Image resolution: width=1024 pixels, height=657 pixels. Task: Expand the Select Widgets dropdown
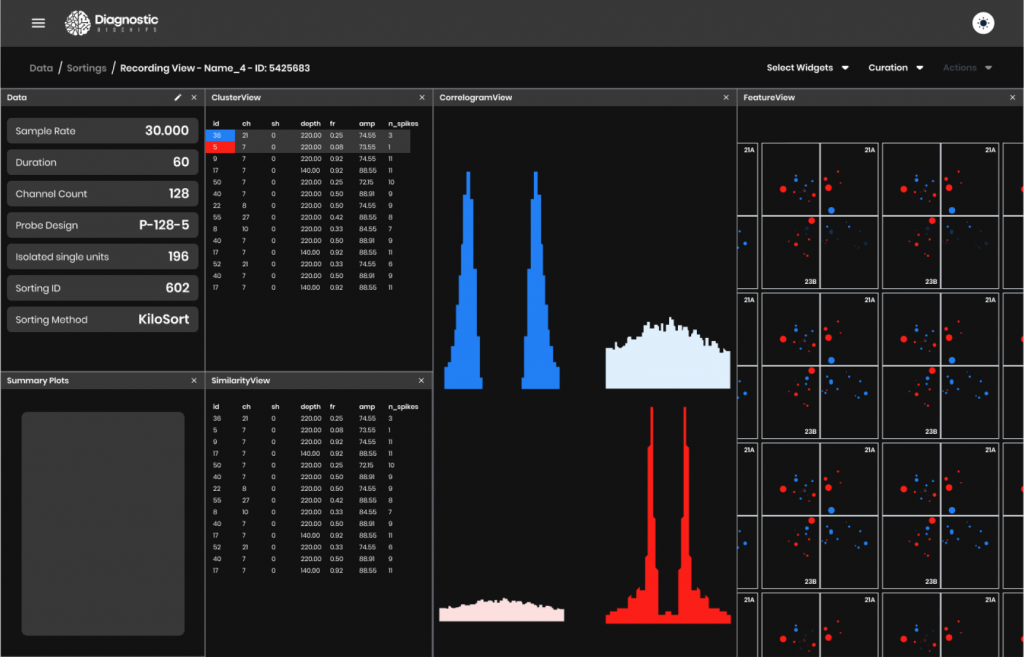[x=807, y=68]
